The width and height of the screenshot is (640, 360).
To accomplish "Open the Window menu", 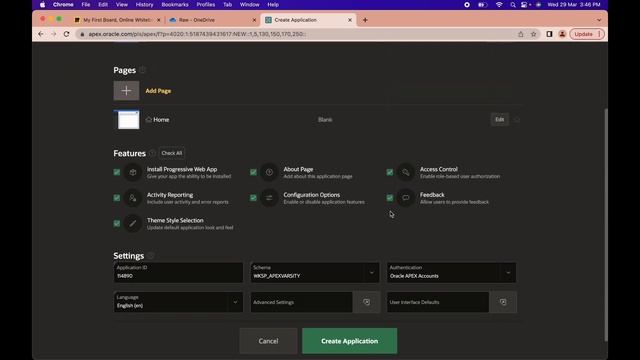I will [249, 4].
